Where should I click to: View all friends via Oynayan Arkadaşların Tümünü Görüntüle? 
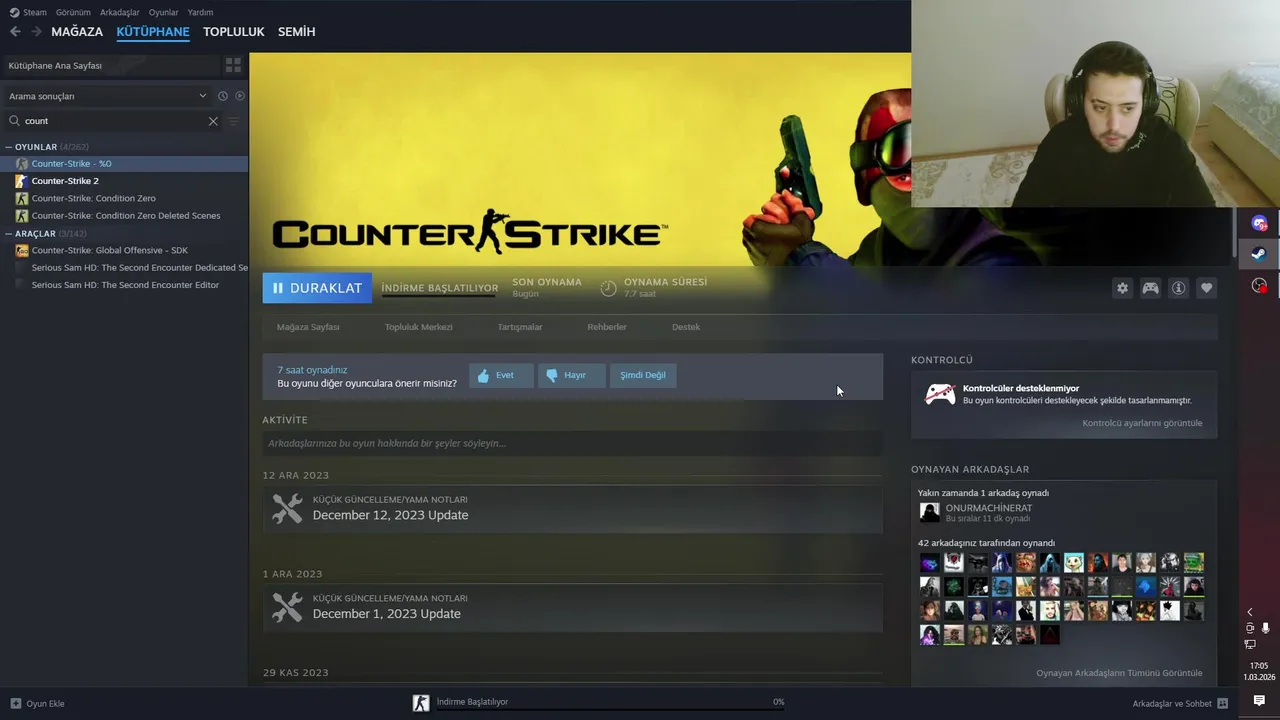tap(1119, 673)
